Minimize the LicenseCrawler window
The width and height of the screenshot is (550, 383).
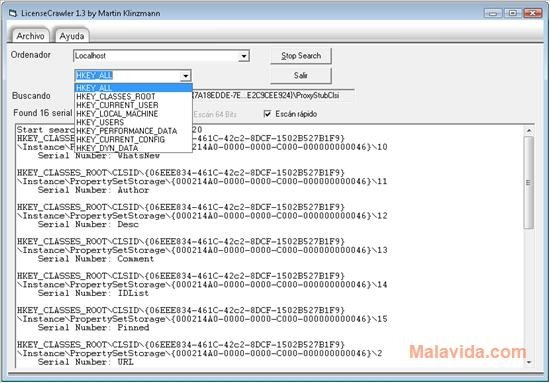pyautogui.click(x=492, y=13)
